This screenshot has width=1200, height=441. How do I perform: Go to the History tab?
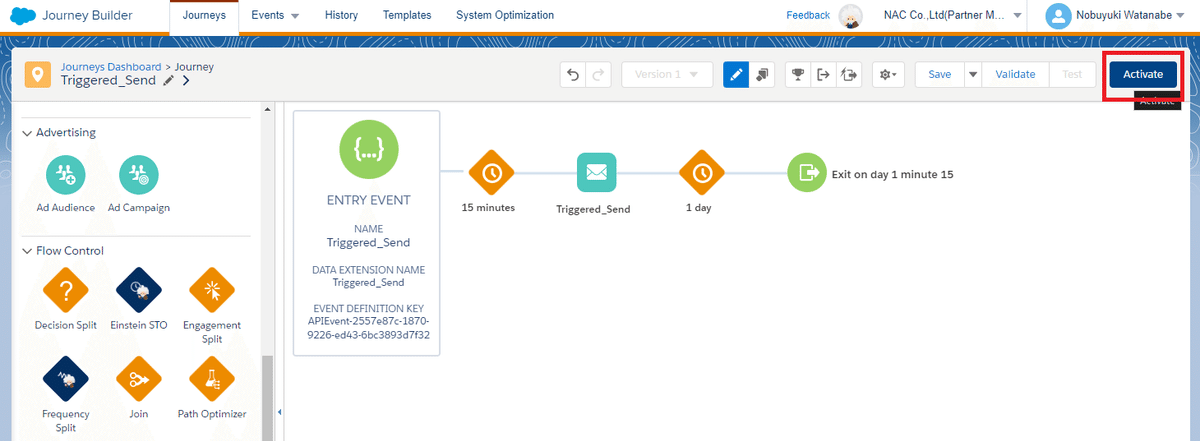click(342, 16)
